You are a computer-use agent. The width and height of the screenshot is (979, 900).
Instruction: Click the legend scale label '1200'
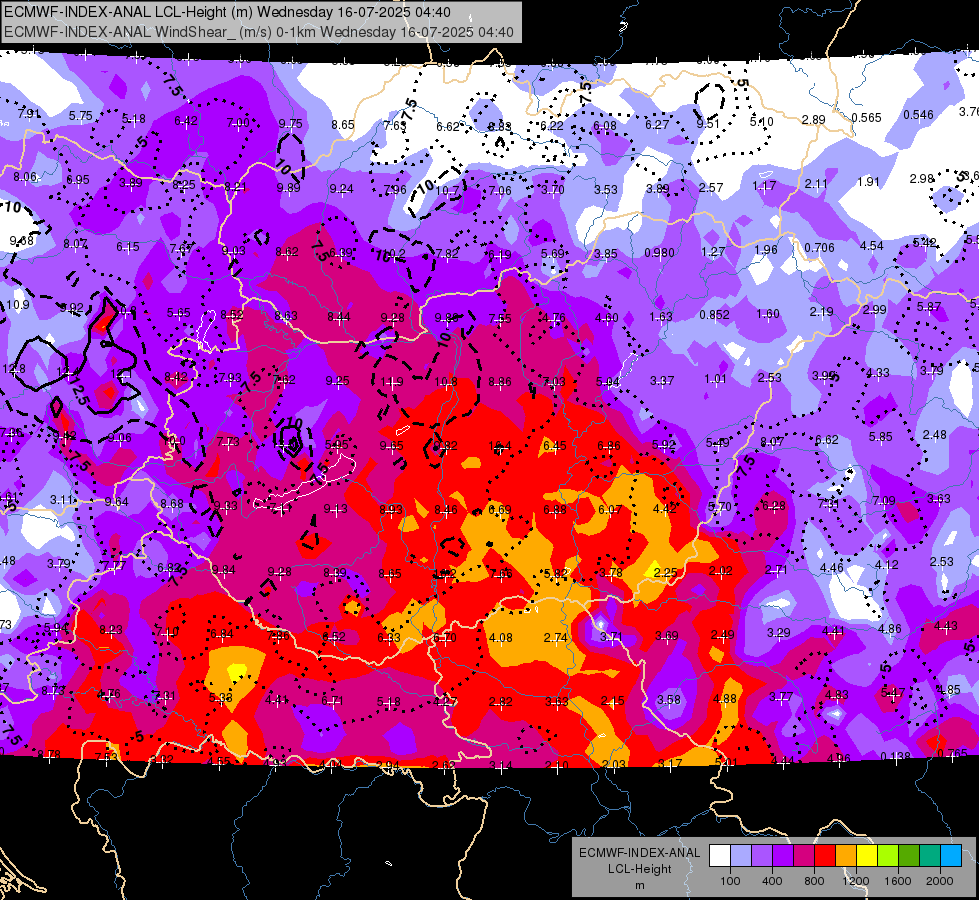pos(856,881)
